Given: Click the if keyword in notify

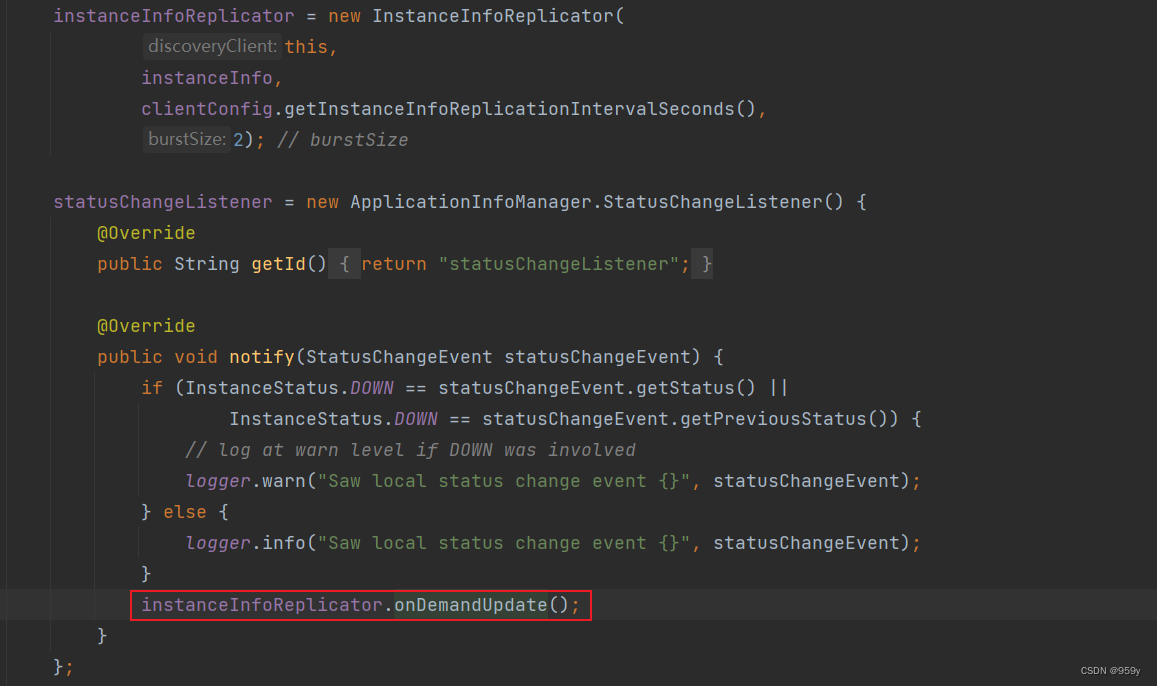Looking at the screenshot, I should coord(151,387).
